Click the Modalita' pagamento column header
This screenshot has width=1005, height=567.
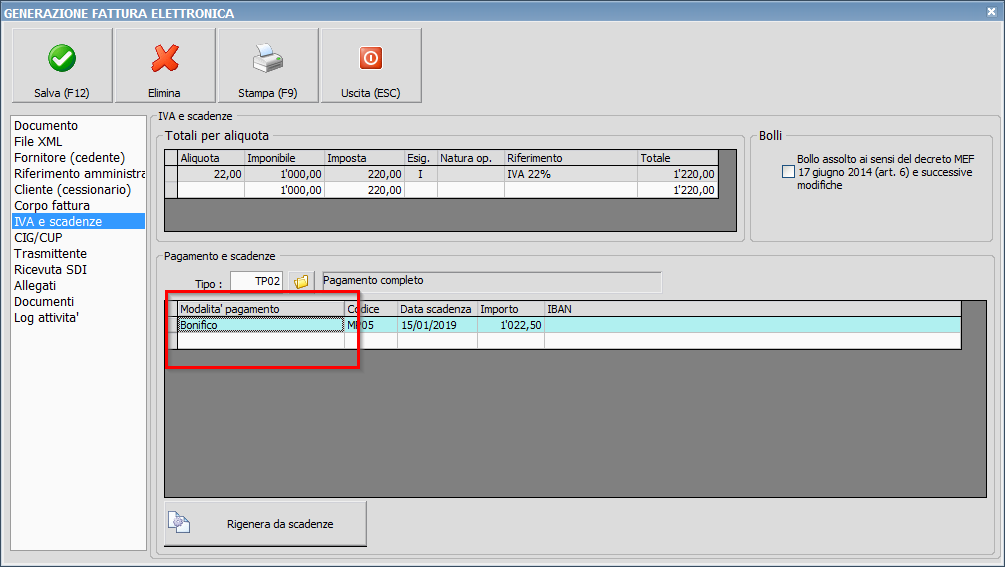pos(261,309)
